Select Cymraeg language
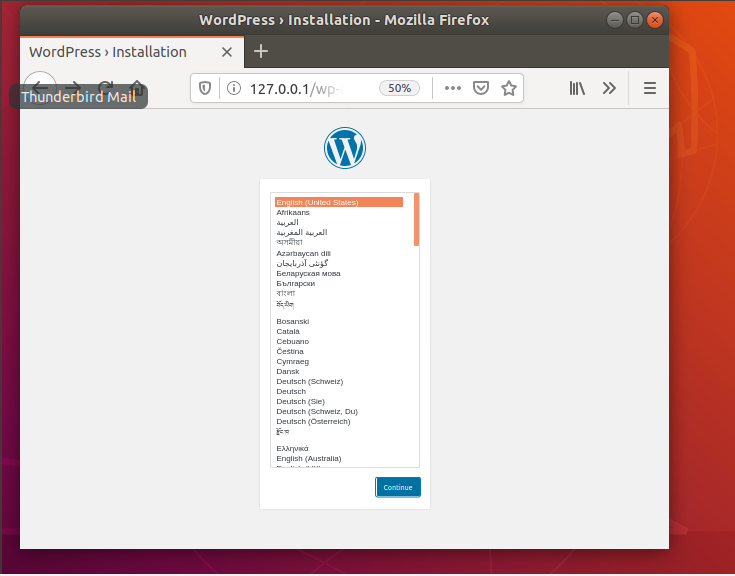 [339, 362]
